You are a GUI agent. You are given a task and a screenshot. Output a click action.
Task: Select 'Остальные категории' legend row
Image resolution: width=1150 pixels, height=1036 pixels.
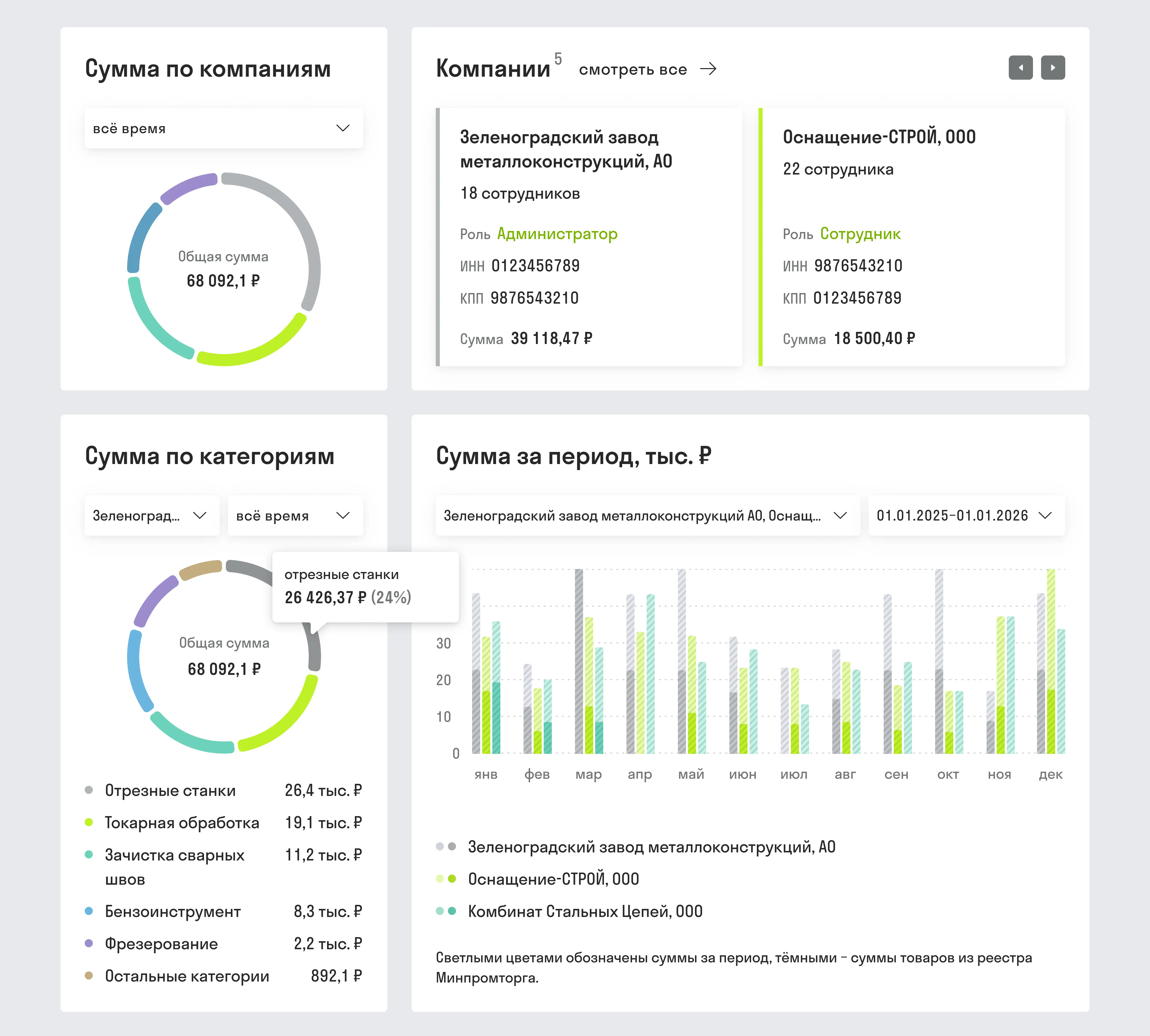pos(224,976)
